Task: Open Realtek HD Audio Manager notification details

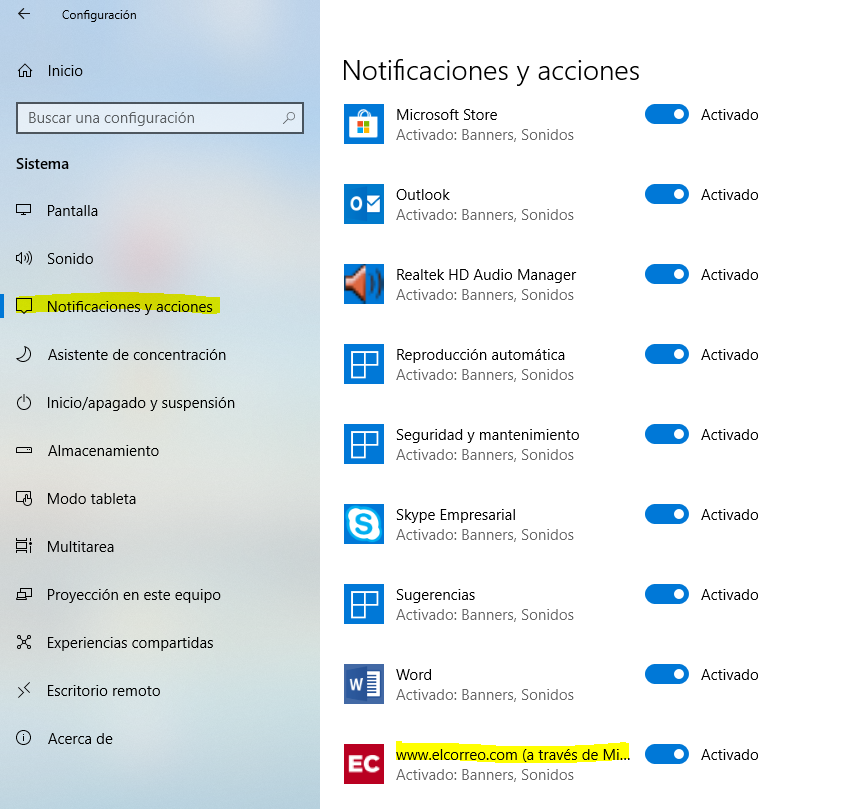Action: [x=486, y=275]
